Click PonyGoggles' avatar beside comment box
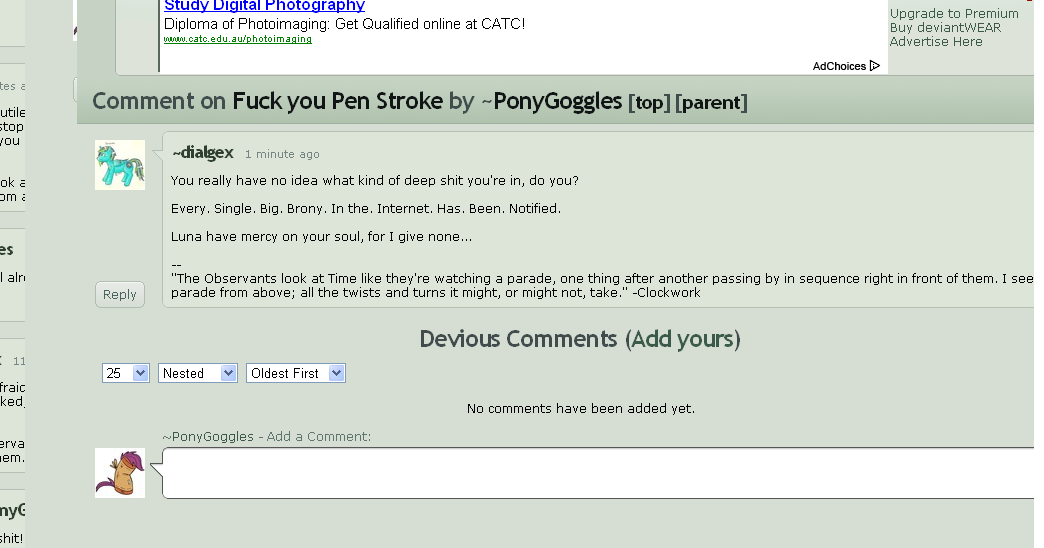This screenshot has width=1044, height=548. pos(119,473)
